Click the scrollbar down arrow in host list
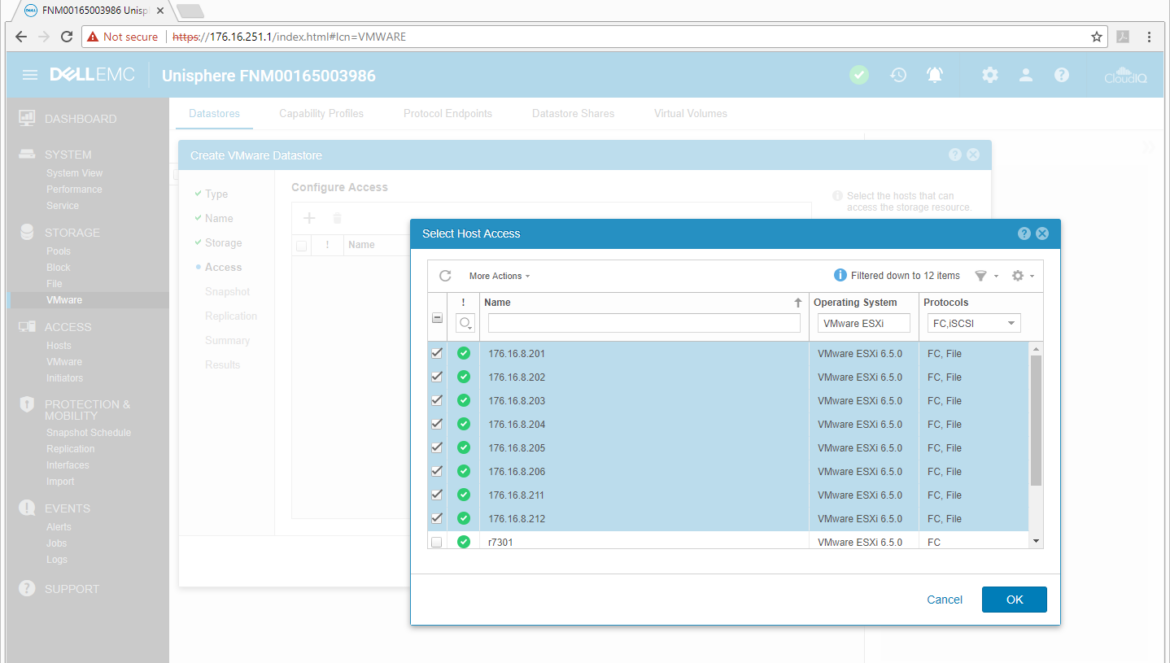Screen dimensions: 1170x663 [x=1036, y=541]
